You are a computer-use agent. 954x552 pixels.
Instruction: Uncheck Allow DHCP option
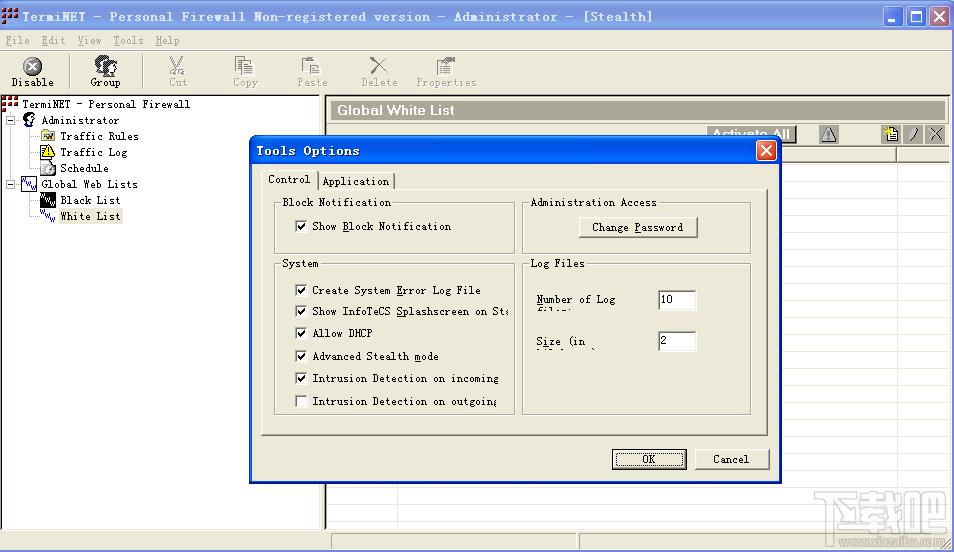click(x=301, y=333)
